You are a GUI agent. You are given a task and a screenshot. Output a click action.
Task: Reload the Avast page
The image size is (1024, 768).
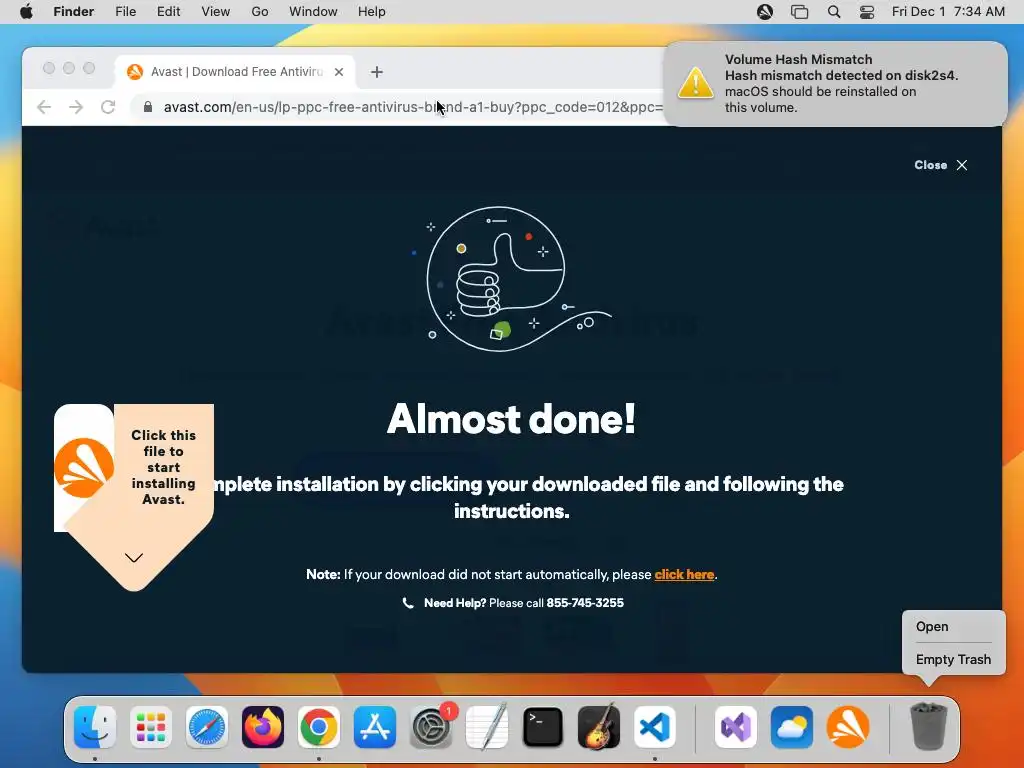pos(108,107)
